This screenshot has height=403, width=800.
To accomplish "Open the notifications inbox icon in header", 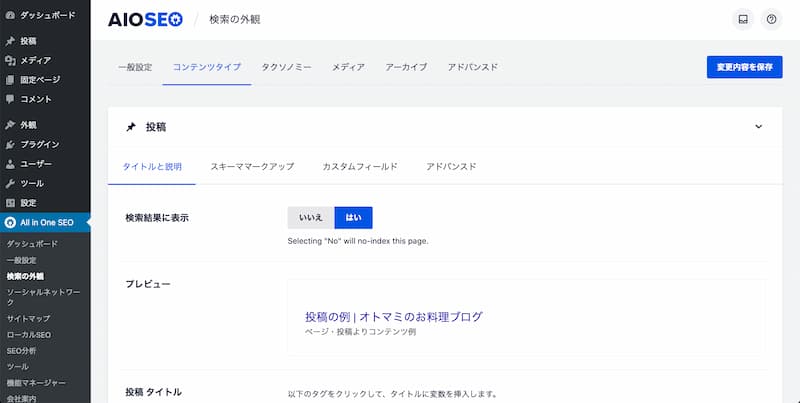I will [743, 19].
